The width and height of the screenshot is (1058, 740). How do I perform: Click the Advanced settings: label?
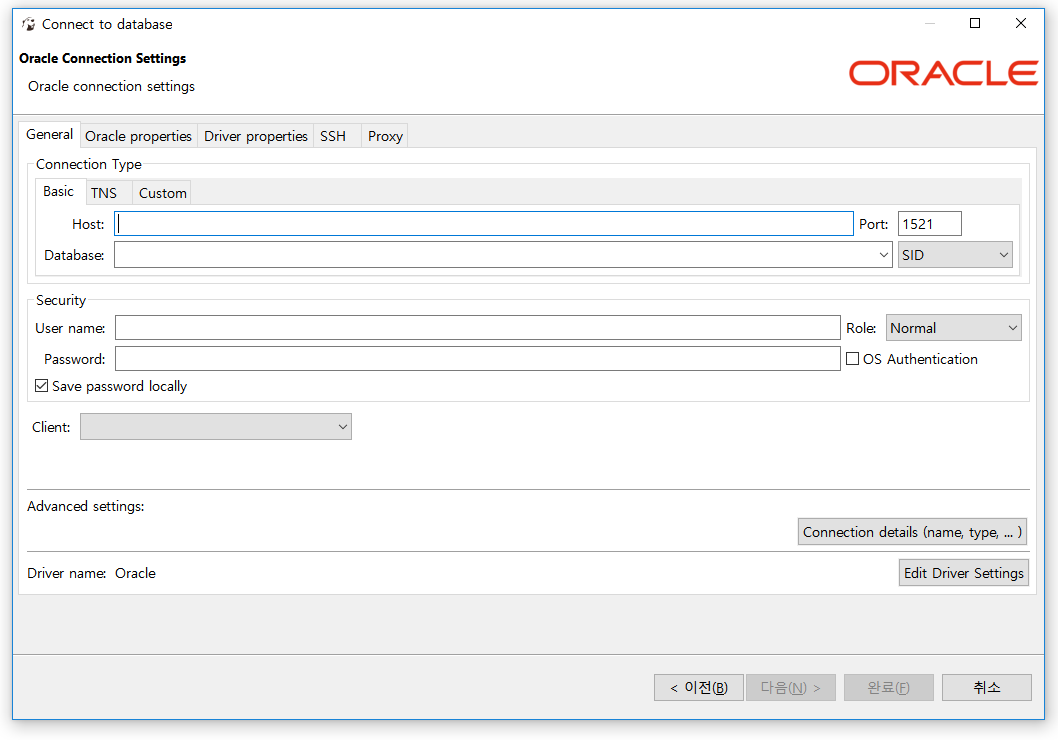(x=86, y=507)
